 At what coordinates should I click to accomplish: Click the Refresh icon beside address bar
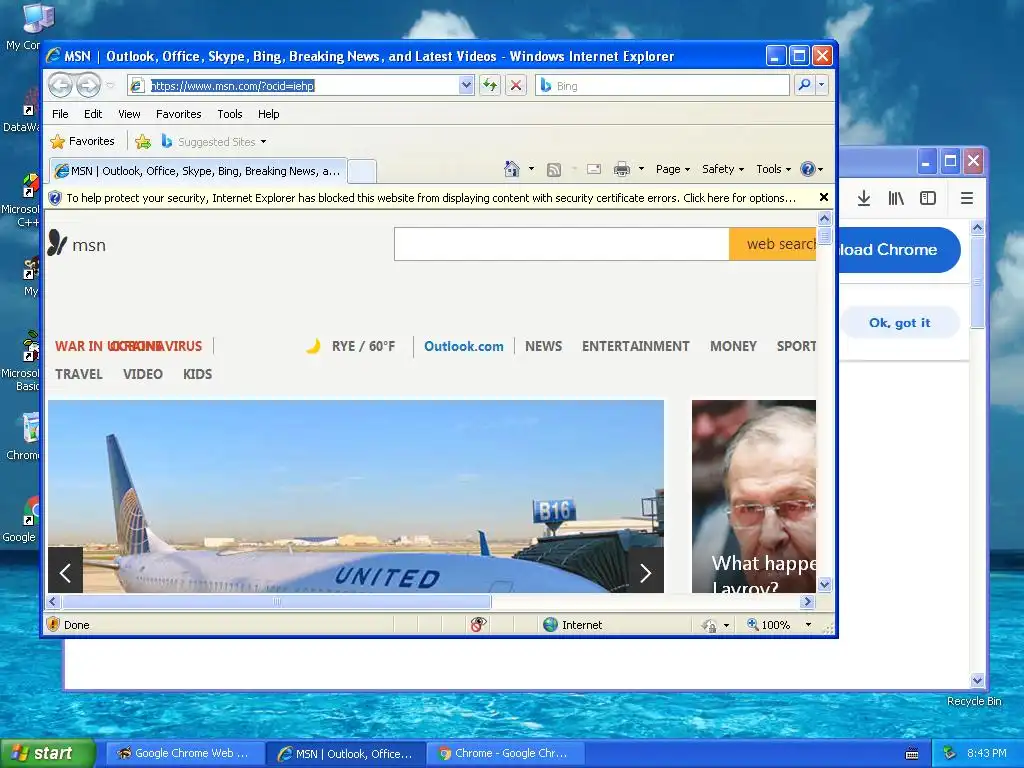pyautogui.click(x=490, y=85)
